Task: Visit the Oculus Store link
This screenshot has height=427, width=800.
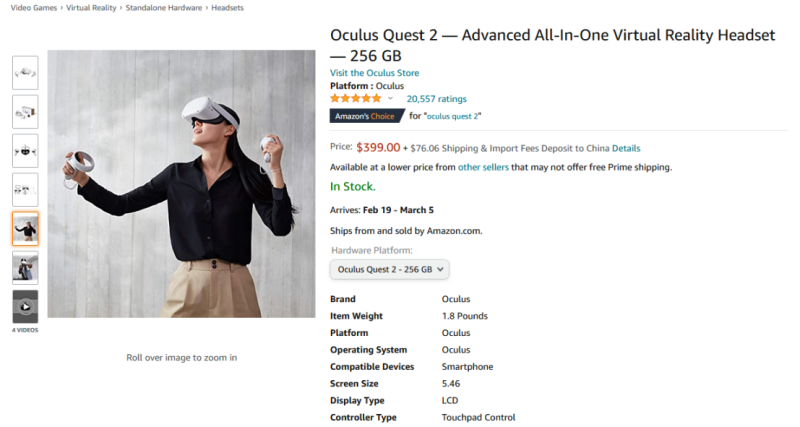Action: (374, 73)
